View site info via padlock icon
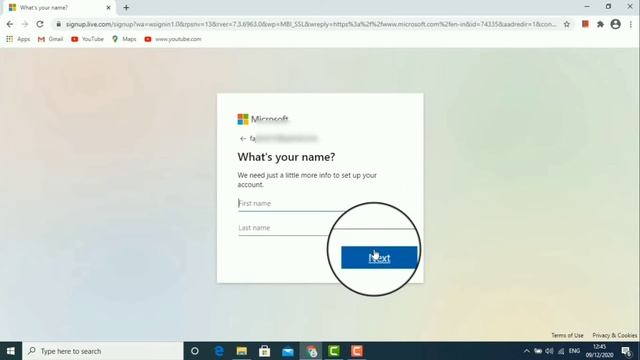Viewport: 640px width, 360px height. tap(58, 24)
